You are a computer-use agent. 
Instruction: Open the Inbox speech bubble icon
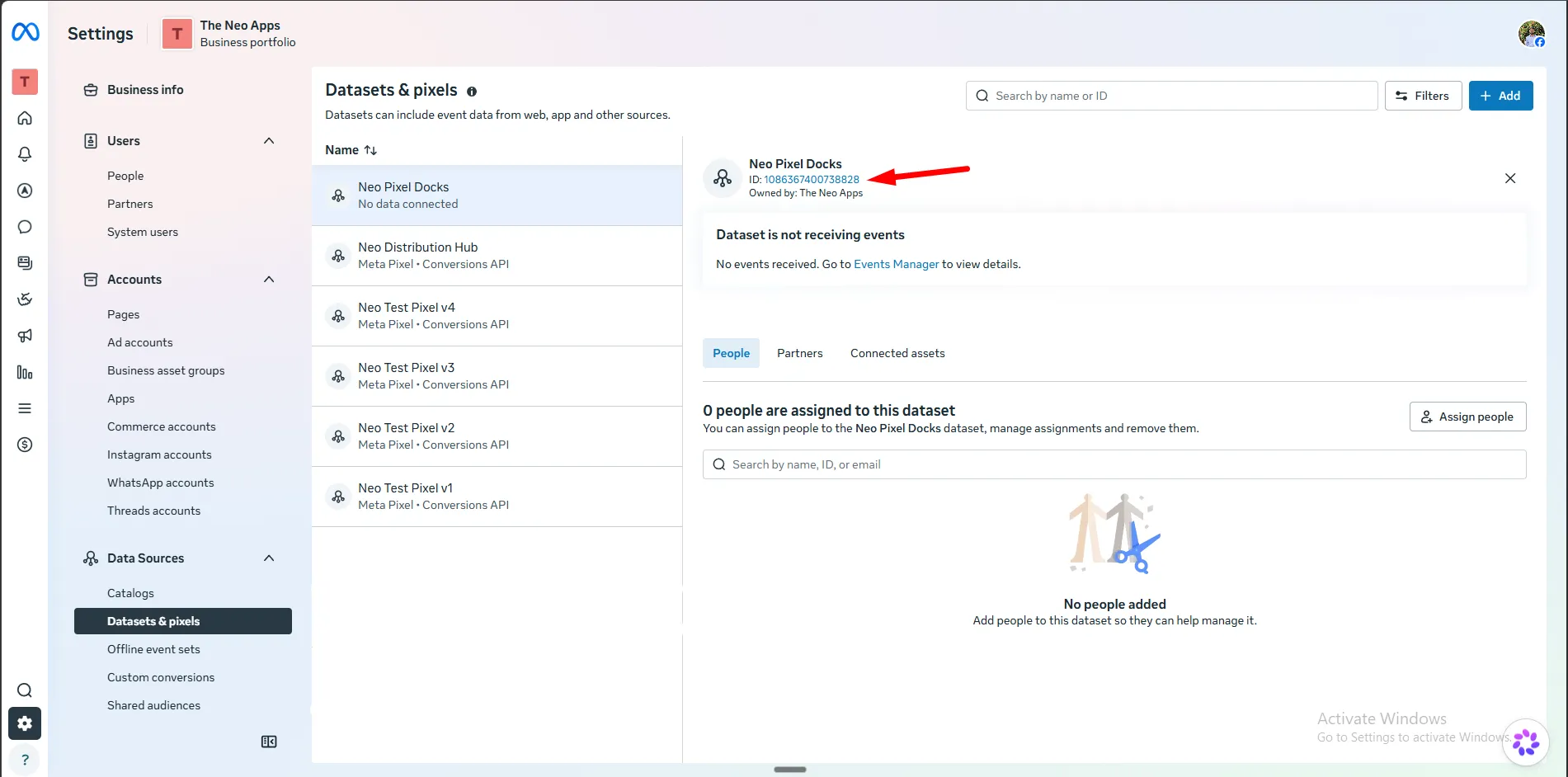coord(25,227)
